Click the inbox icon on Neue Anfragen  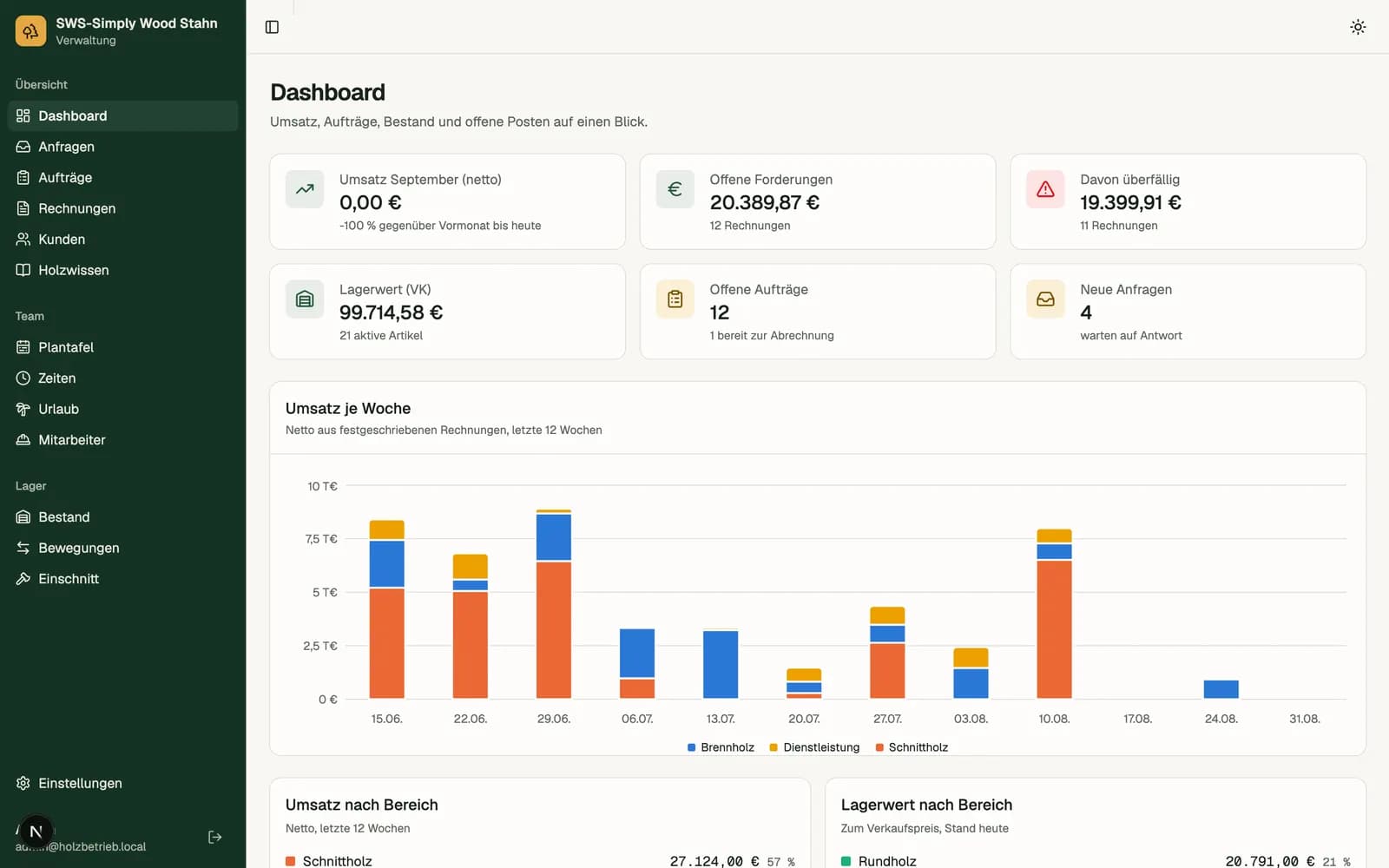tap(1045, 299)
